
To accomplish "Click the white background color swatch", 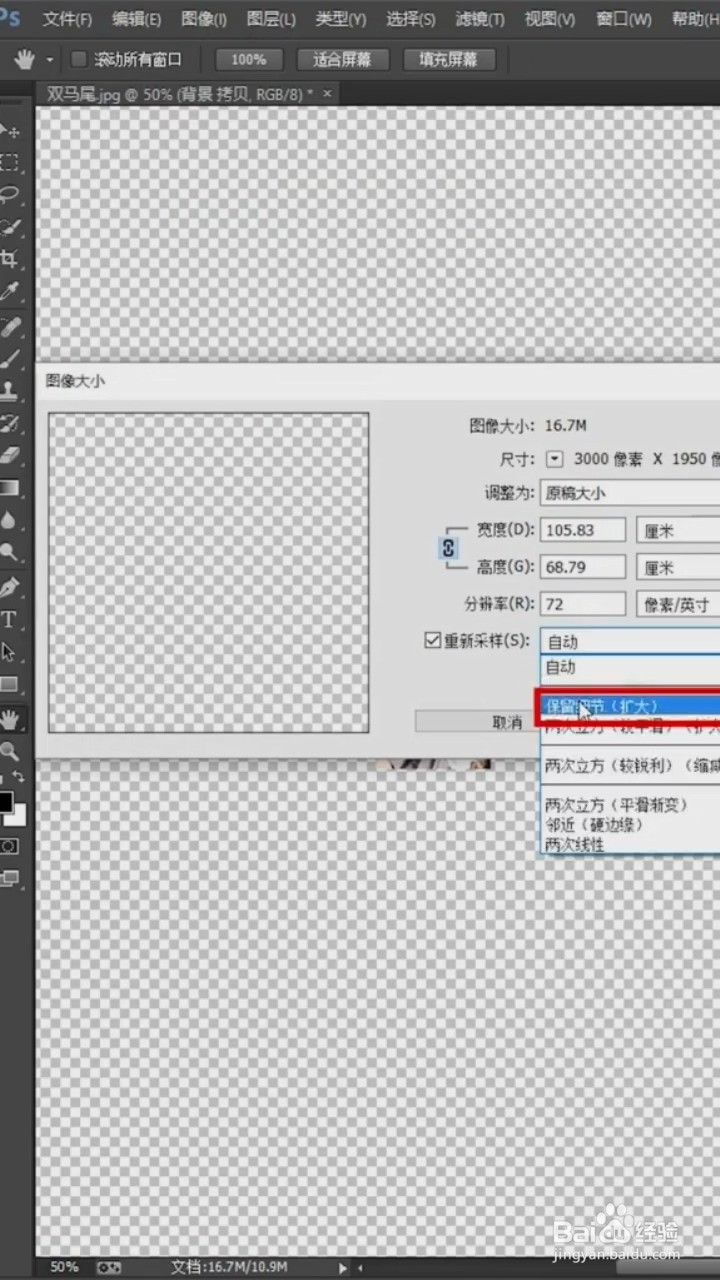I will 19,817.
